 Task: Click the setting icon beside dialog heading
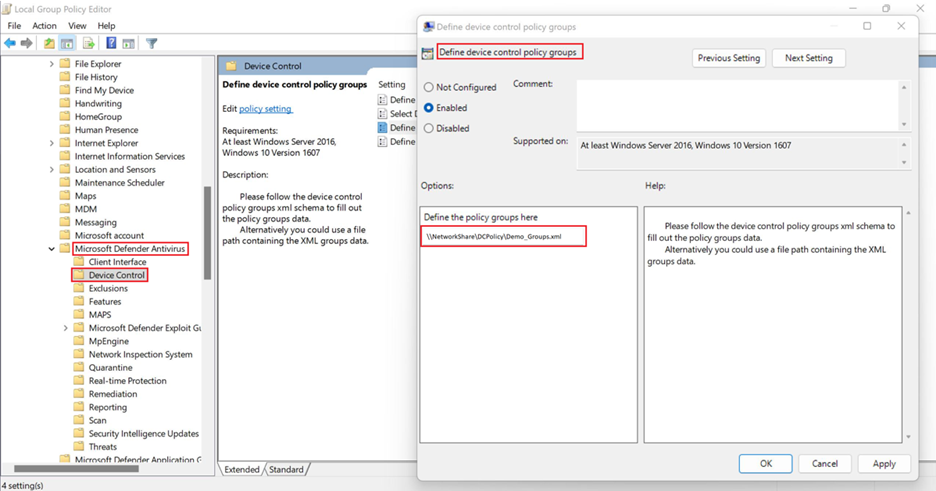(427, 53)
